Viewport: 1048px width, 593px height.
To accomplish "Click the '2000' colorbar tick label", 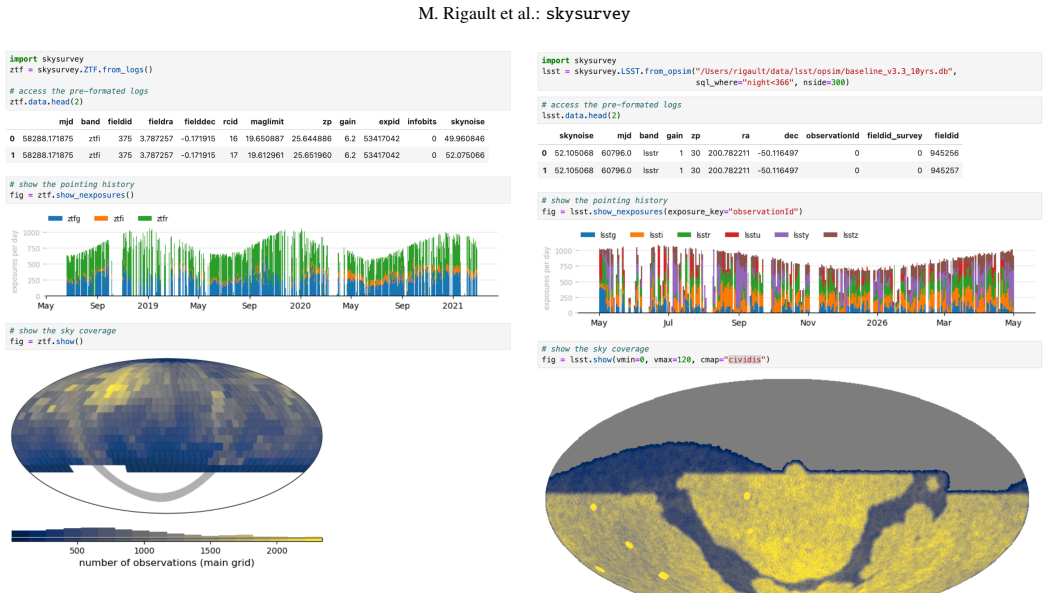I will [x=277, y=551].
